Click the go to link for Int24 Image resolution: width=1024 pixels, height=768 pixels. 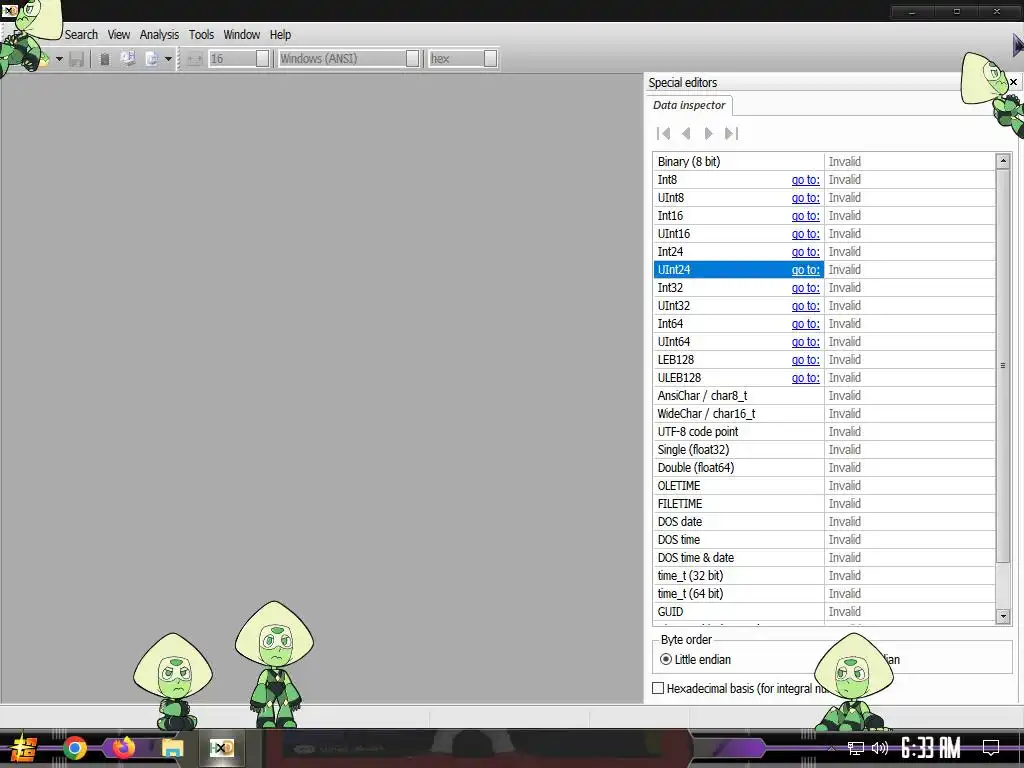805,251
